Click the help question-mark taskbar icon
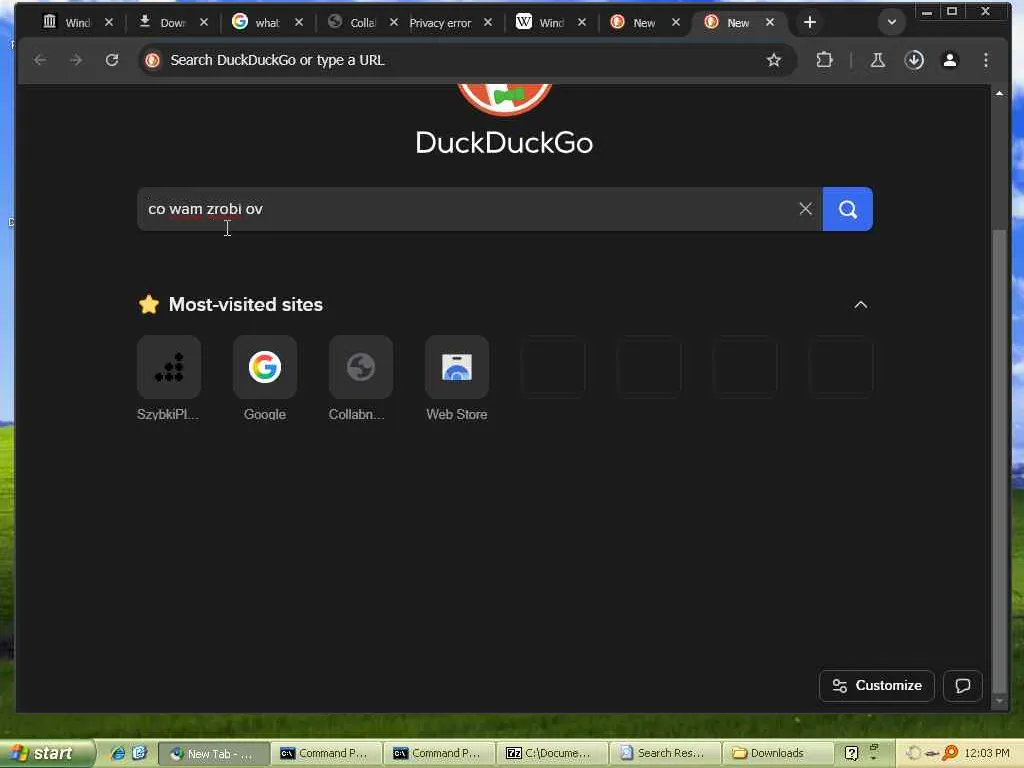 [851, 754]
